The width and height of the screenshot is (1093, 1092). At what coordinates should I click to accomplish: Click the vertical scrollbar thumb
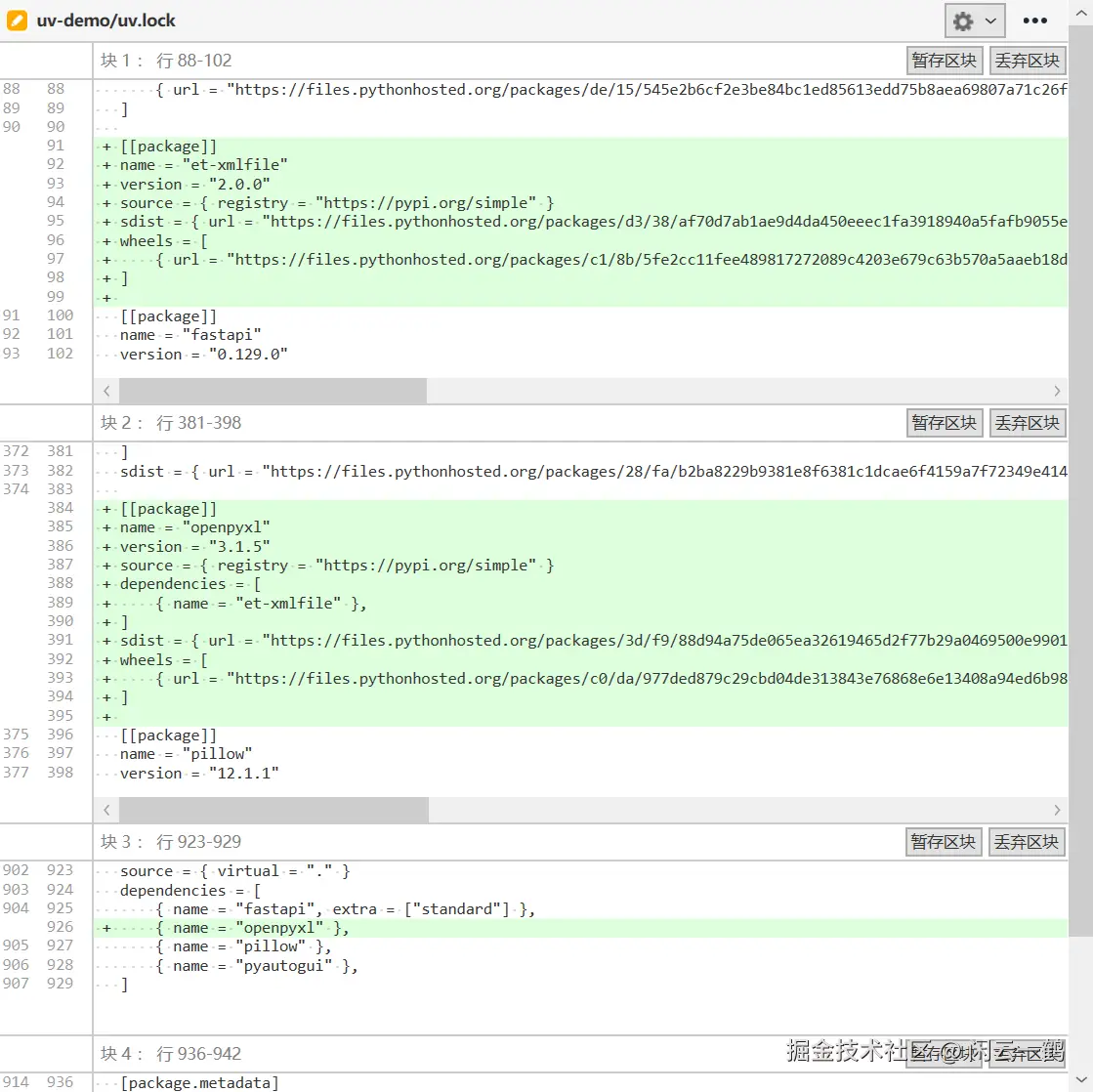coord(1081,481)
